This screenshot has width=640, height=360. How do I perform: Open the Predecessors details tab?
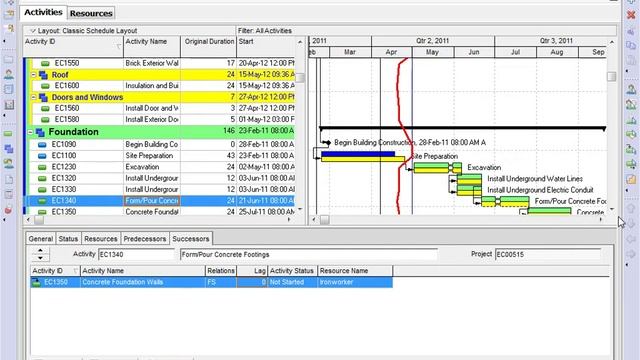pyautogui.click(x=145, y=239)
